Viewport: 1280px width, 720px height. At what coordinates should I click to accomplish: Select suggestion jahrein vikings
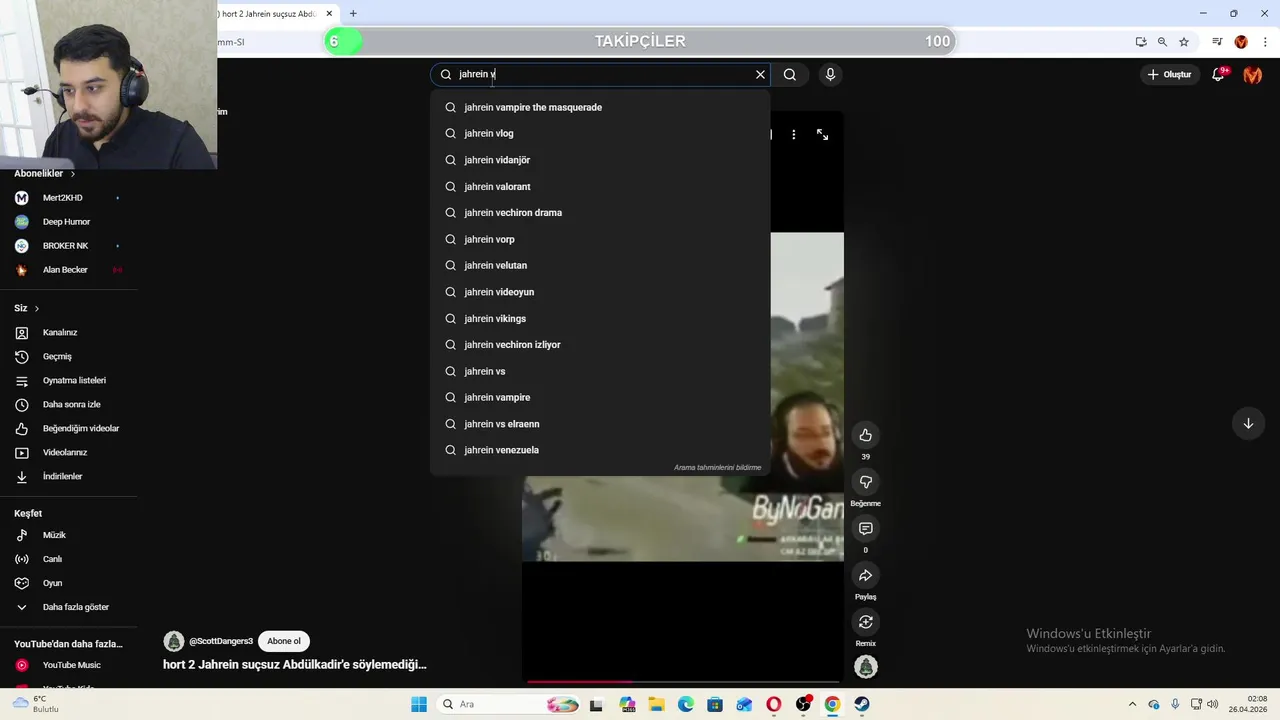[600, 318]
